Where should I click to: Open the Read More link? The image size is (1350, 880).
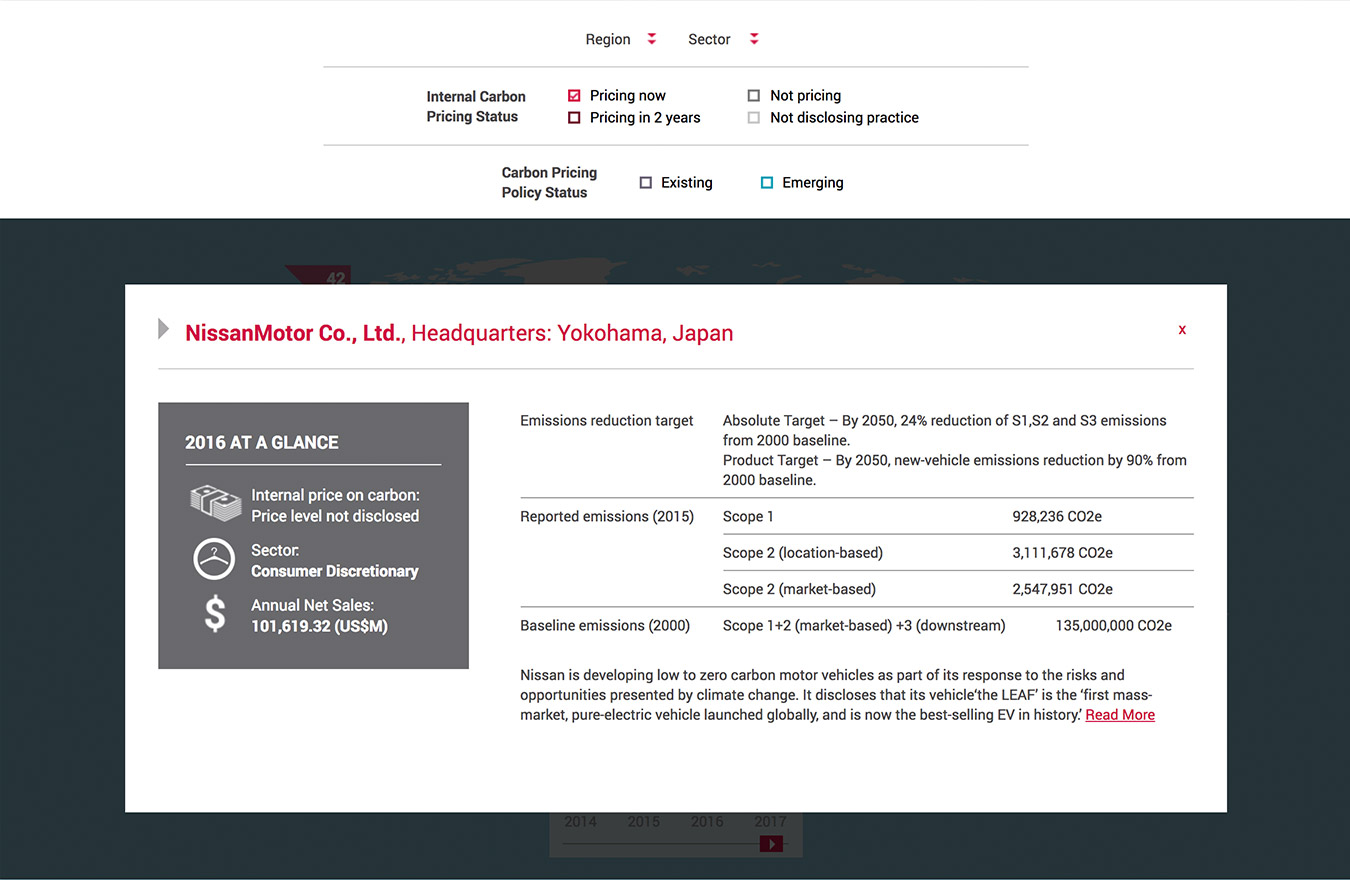click(x=1120, y=715)
